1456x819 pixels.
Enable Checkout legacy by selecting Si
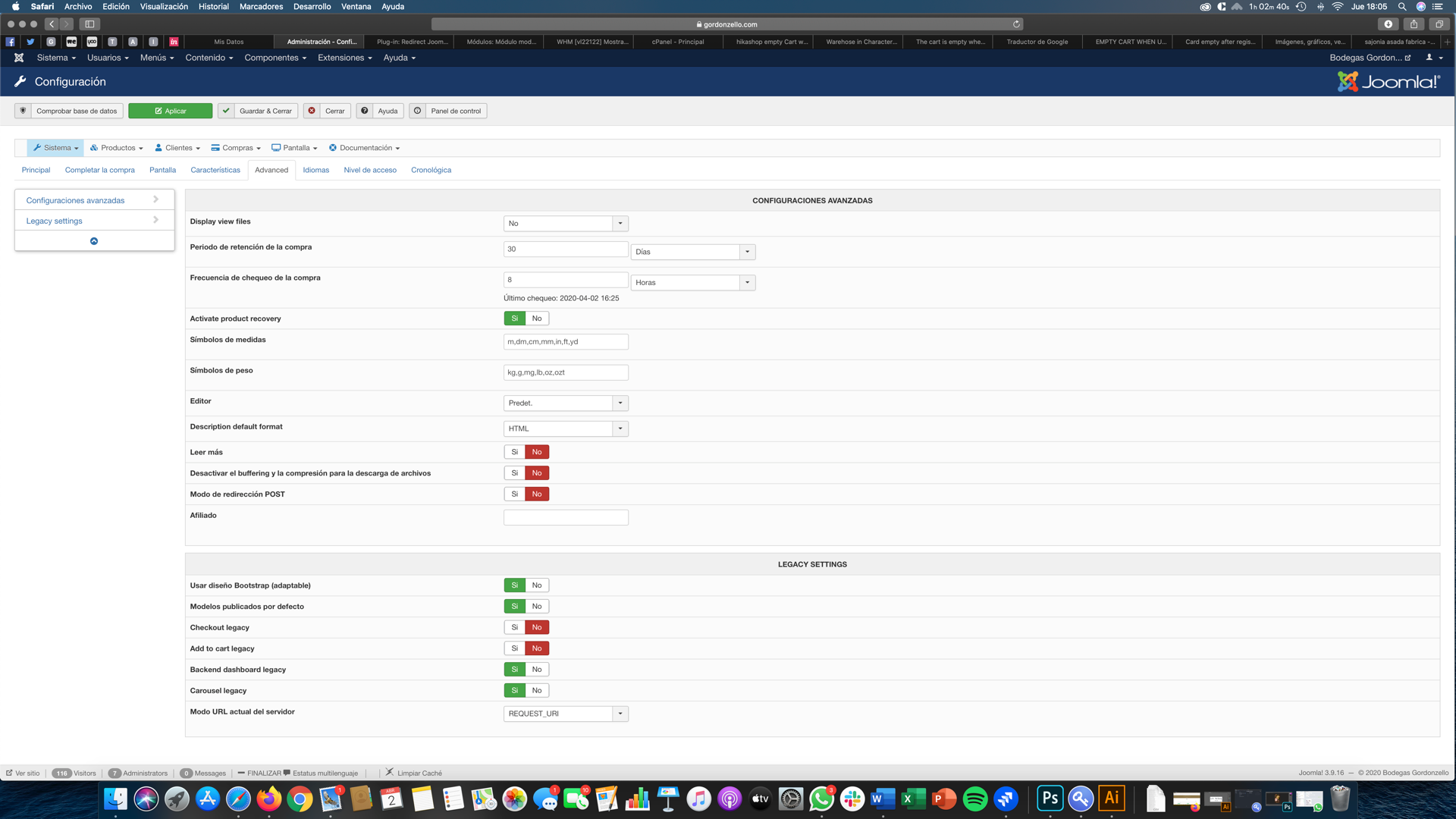[514, 628]
